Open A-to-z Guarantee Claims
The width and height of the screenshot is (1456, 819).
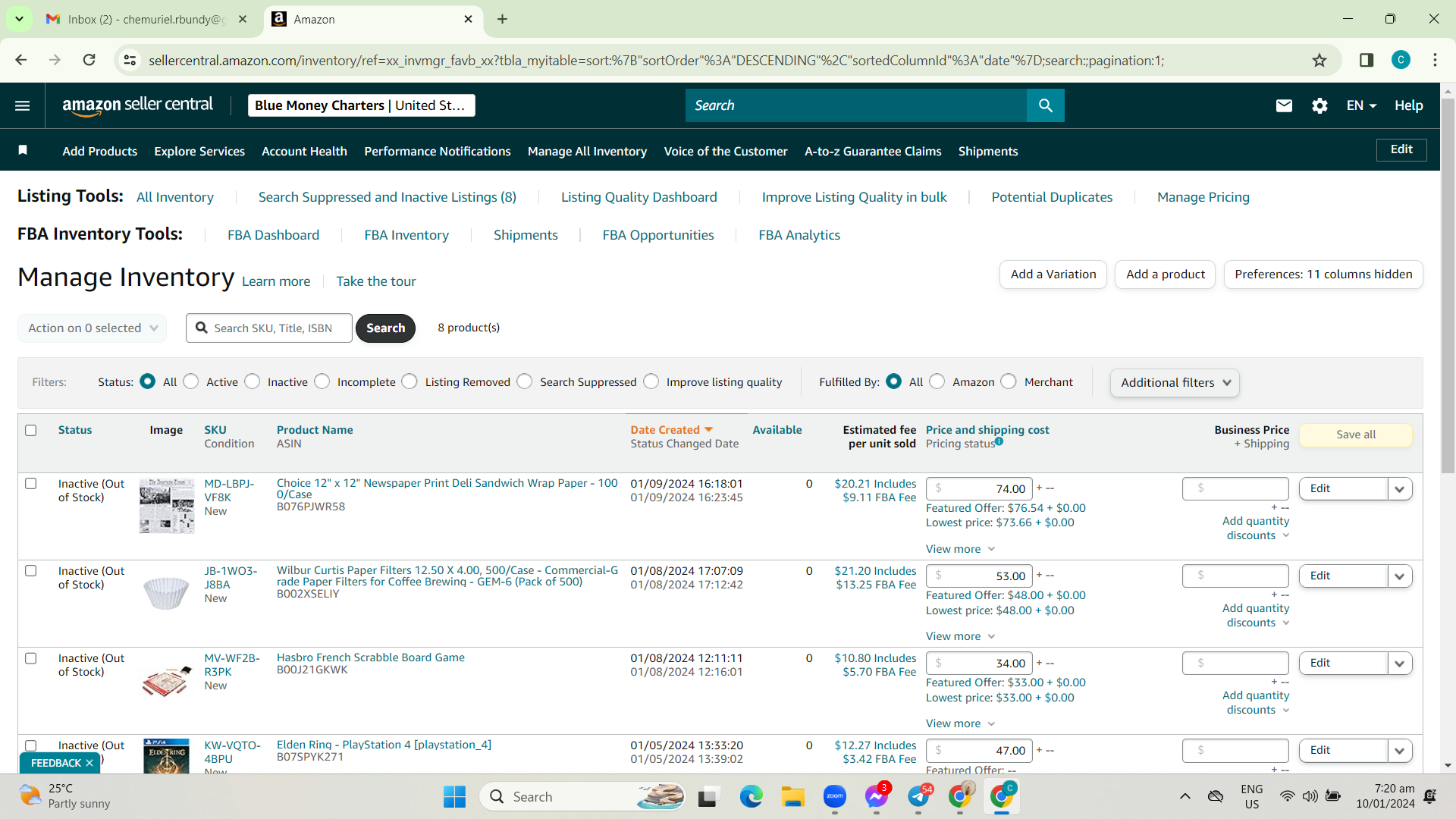point(873,151)
